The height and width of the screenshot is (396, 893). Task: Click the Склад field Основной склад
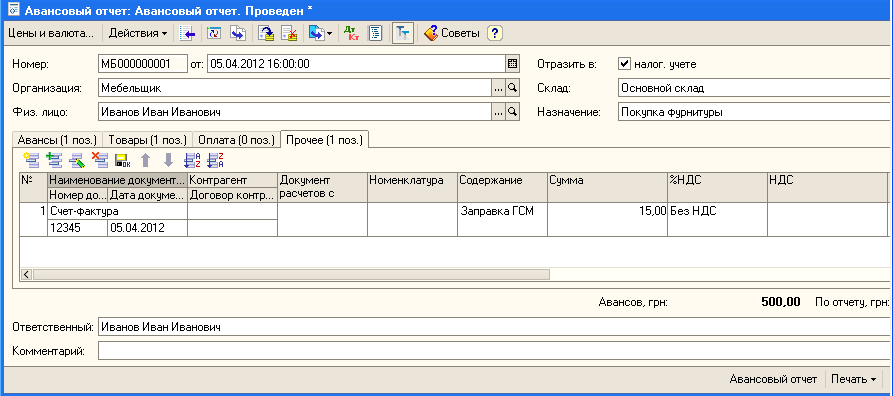click(x=755, y=88)
